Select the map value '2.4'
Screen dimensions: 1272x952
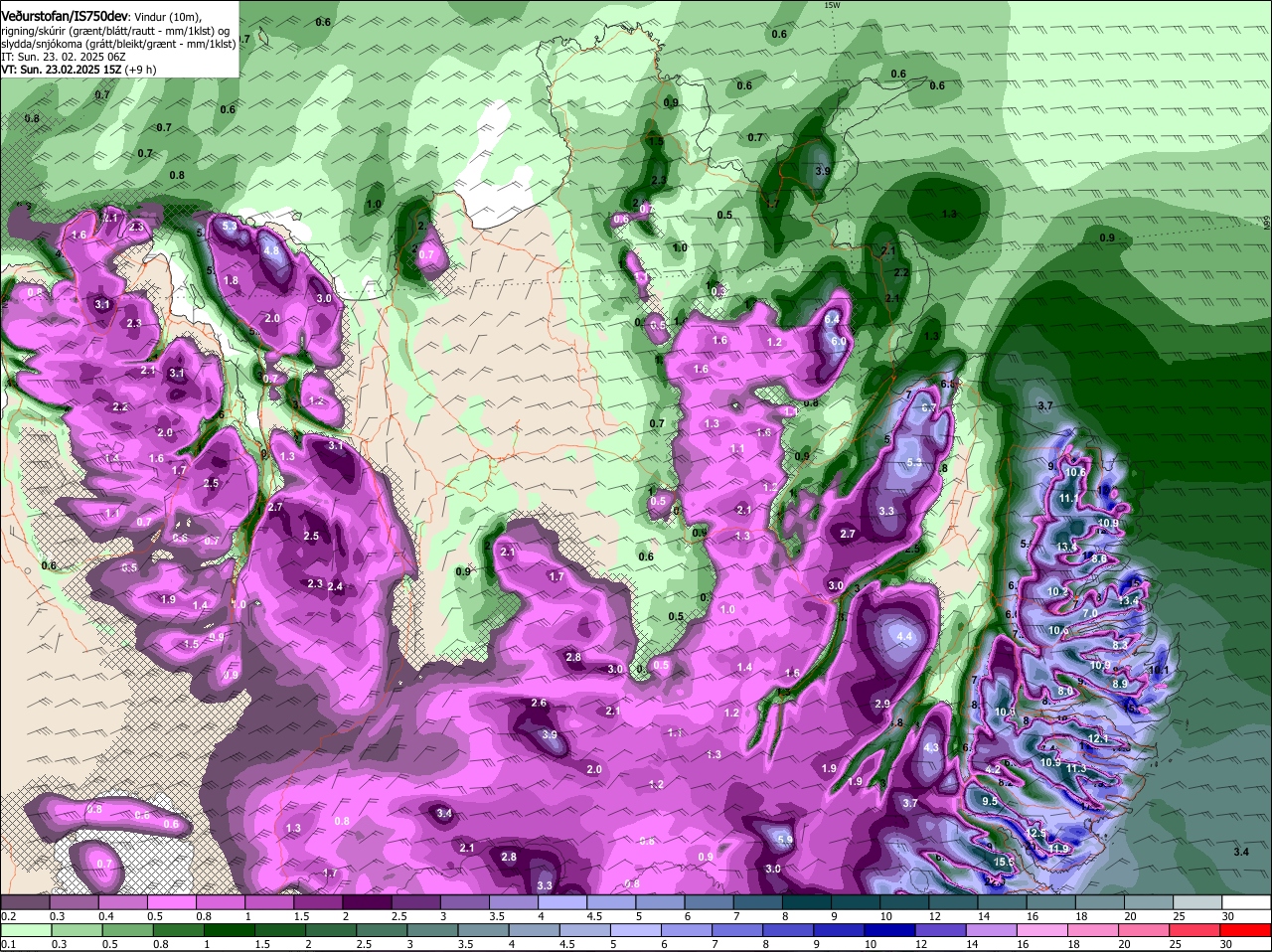pos(335,586)
